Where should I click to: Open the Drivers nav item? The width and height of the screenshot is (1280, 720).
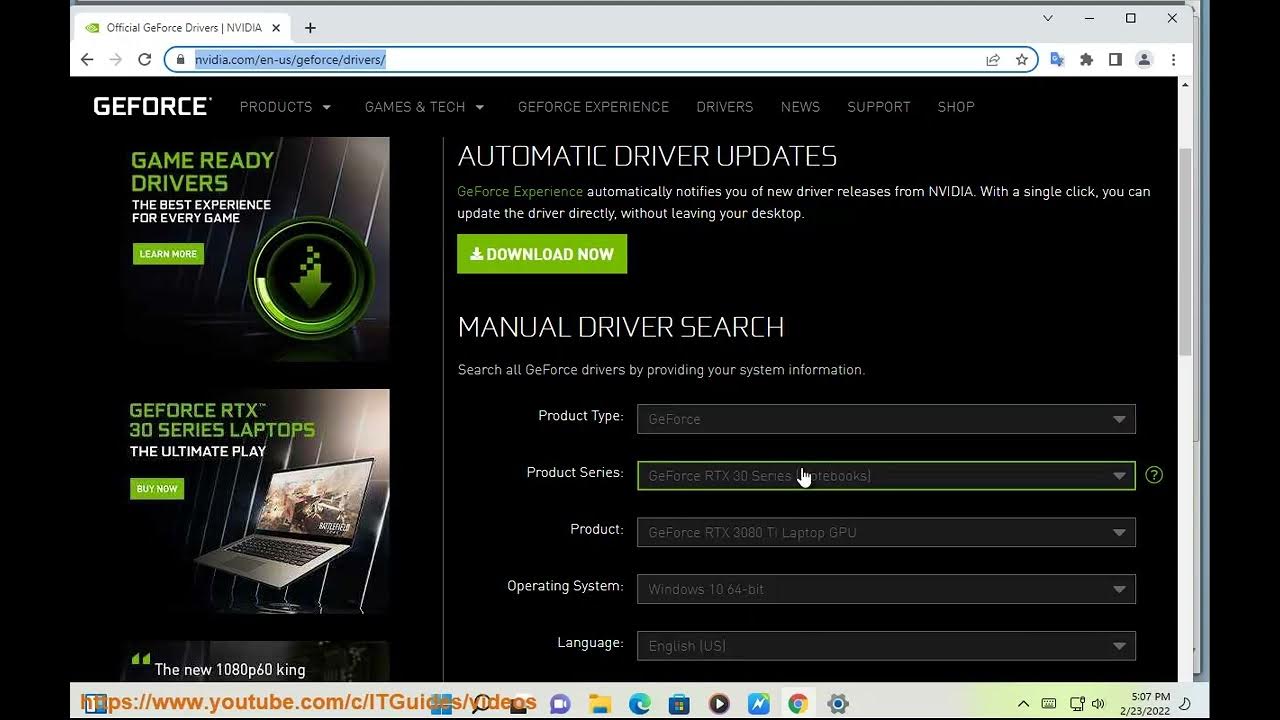click(x=725, y=107)
